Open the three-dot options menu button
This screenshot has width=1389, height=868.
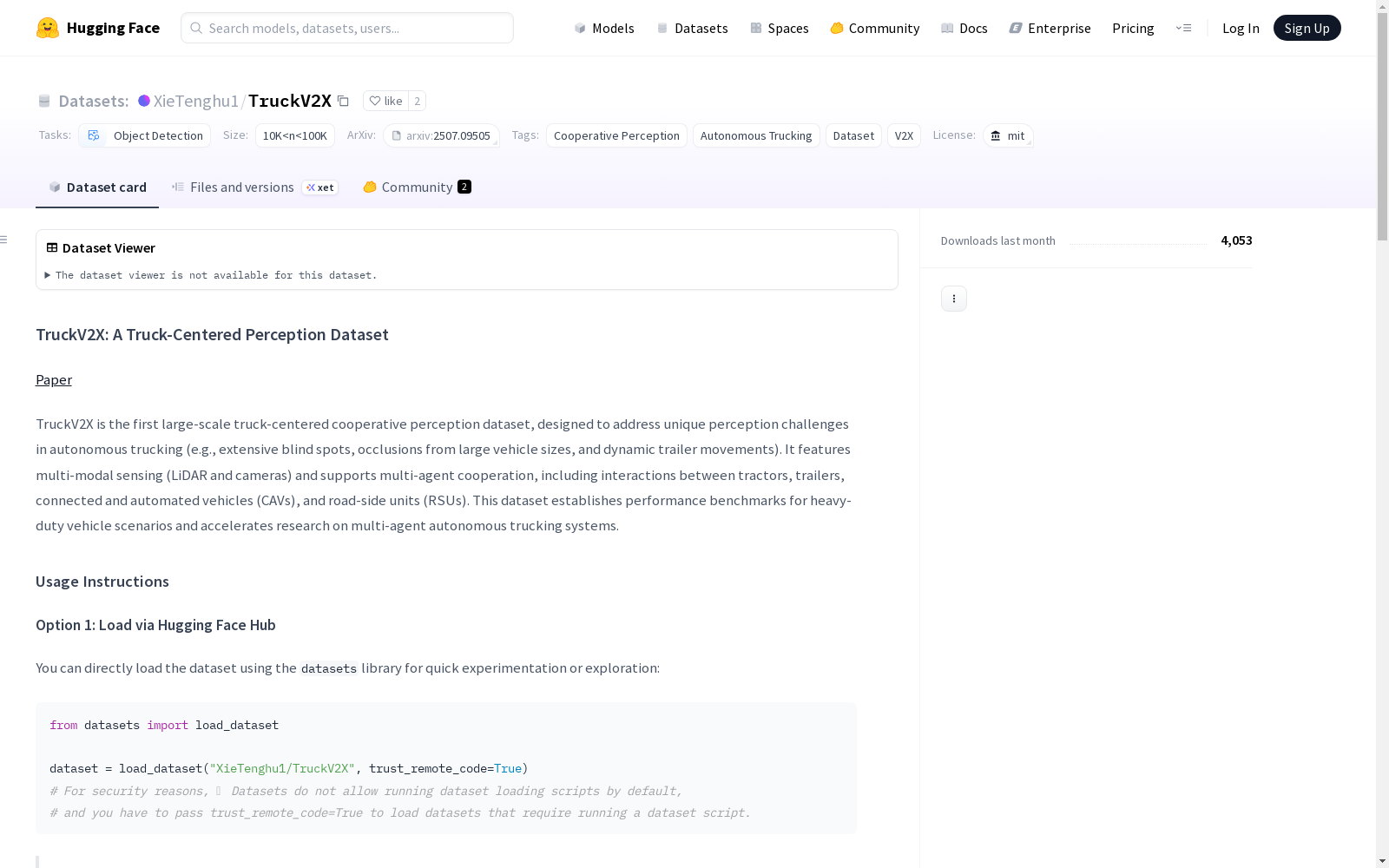[x=954, y=299]
